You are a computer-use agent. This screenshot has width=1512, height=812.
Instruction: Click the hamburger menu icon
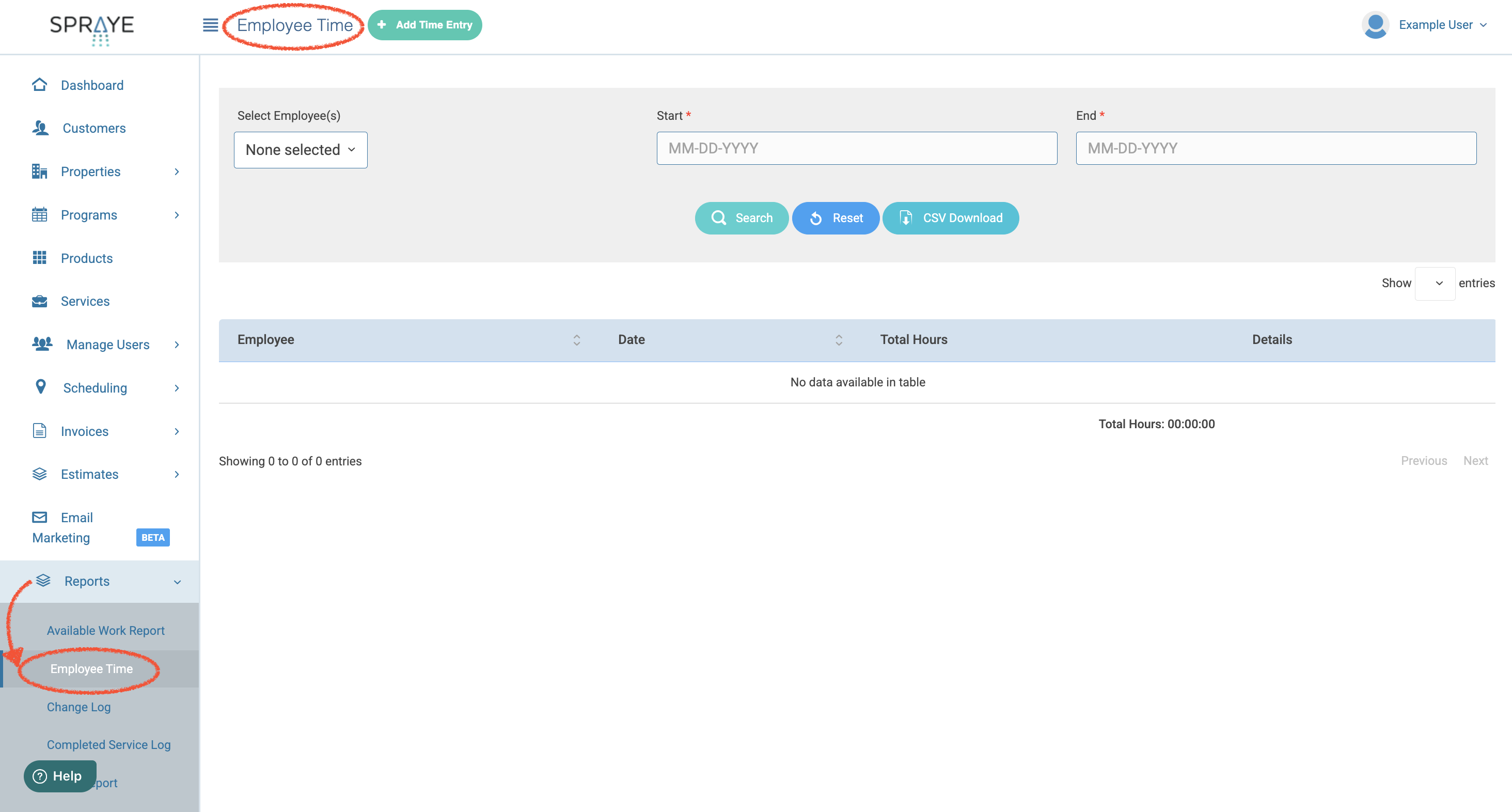pos(210,25)
